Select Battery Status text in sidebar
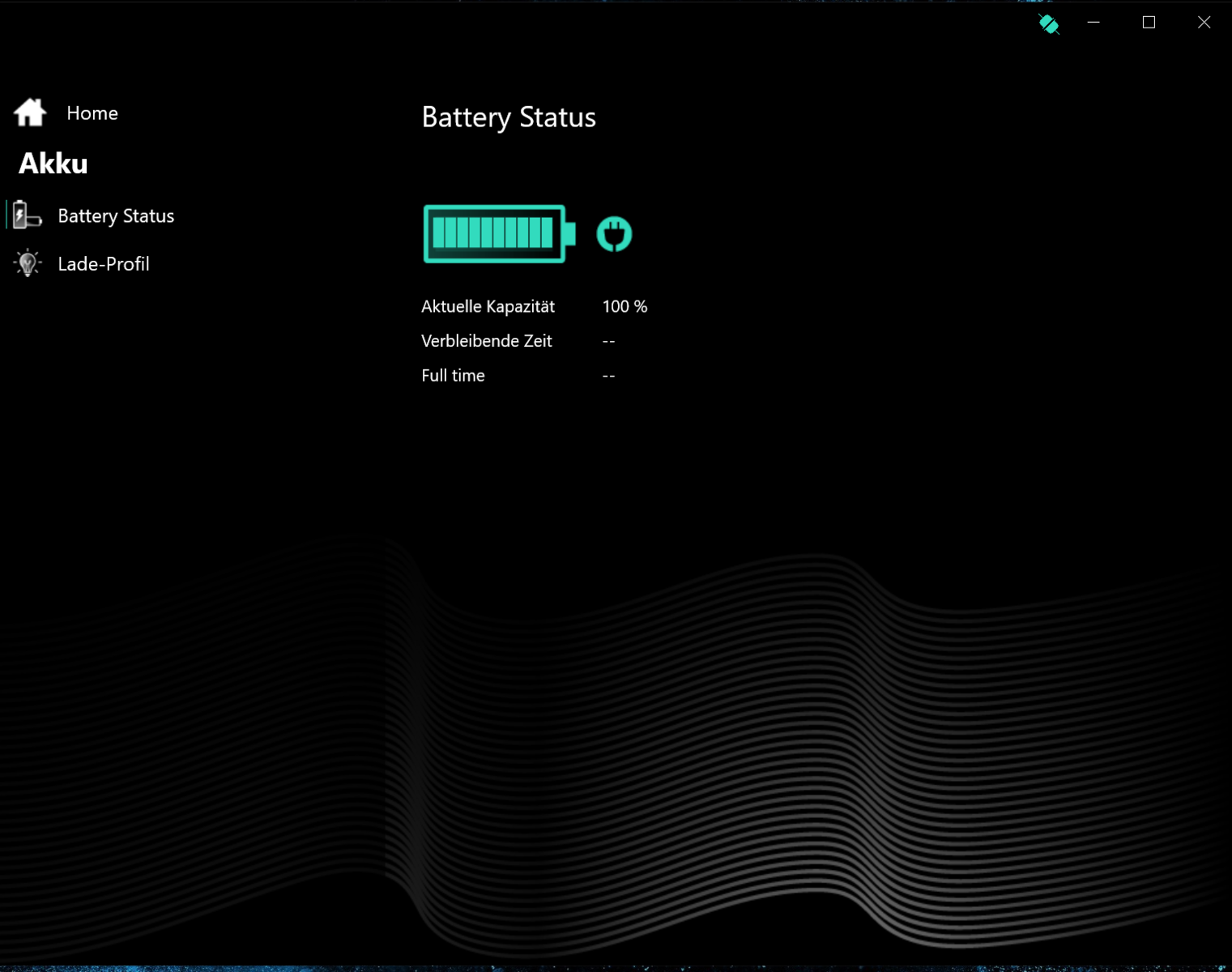 116,216
